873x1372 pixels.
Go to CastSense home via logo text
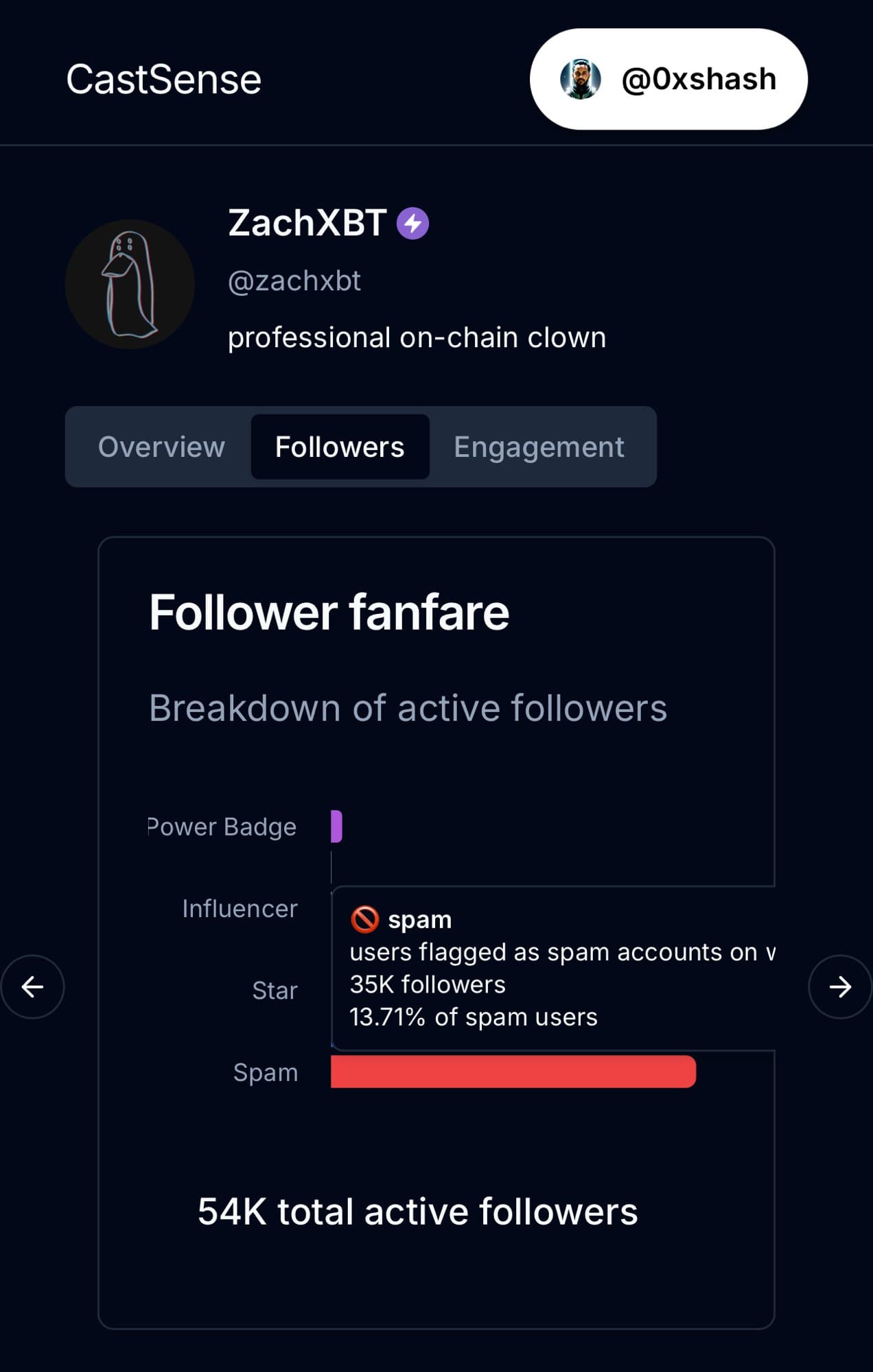point(163,80)
